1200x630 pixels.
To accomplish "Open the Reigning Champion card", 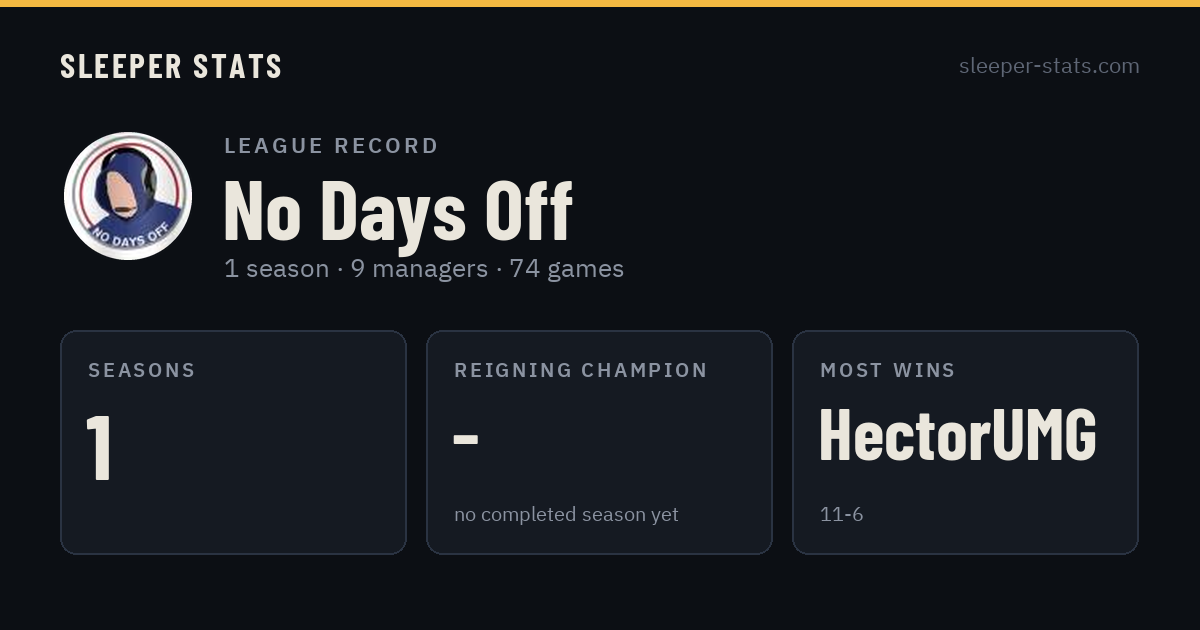I will pyautogui.click(x=599, y=442).
